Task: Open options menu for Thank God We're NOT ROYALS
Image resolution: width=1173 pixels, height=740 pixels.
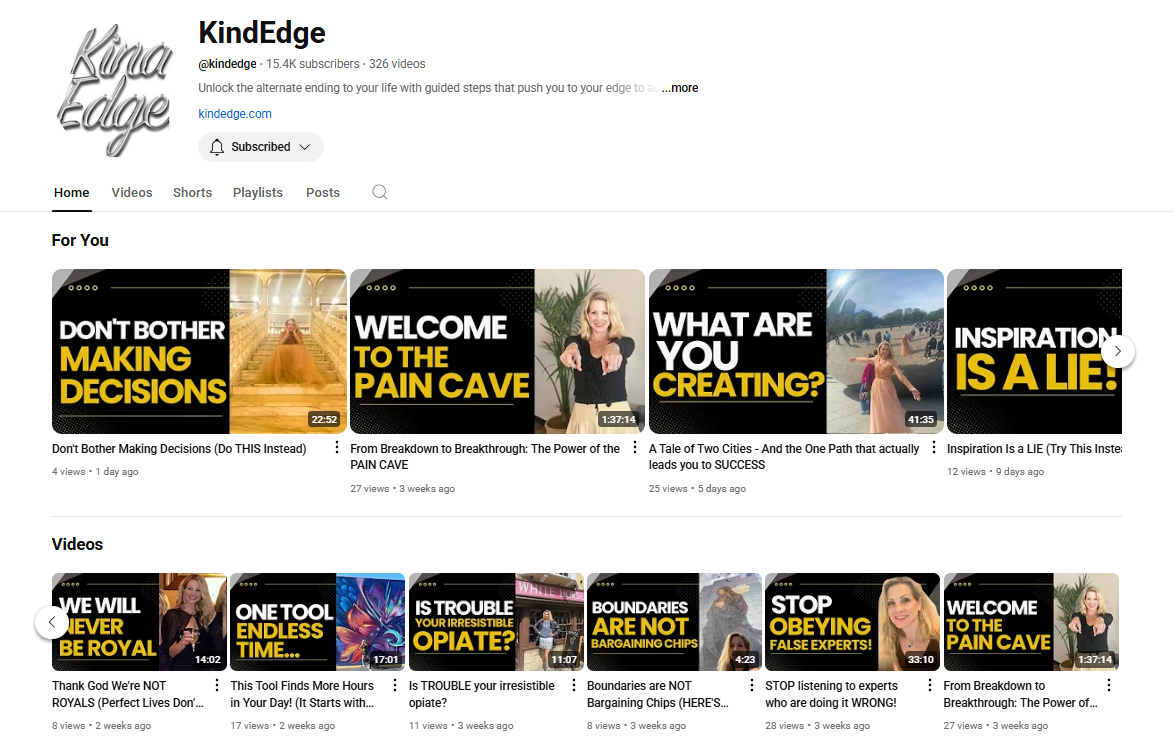Action: coord(217,685)
